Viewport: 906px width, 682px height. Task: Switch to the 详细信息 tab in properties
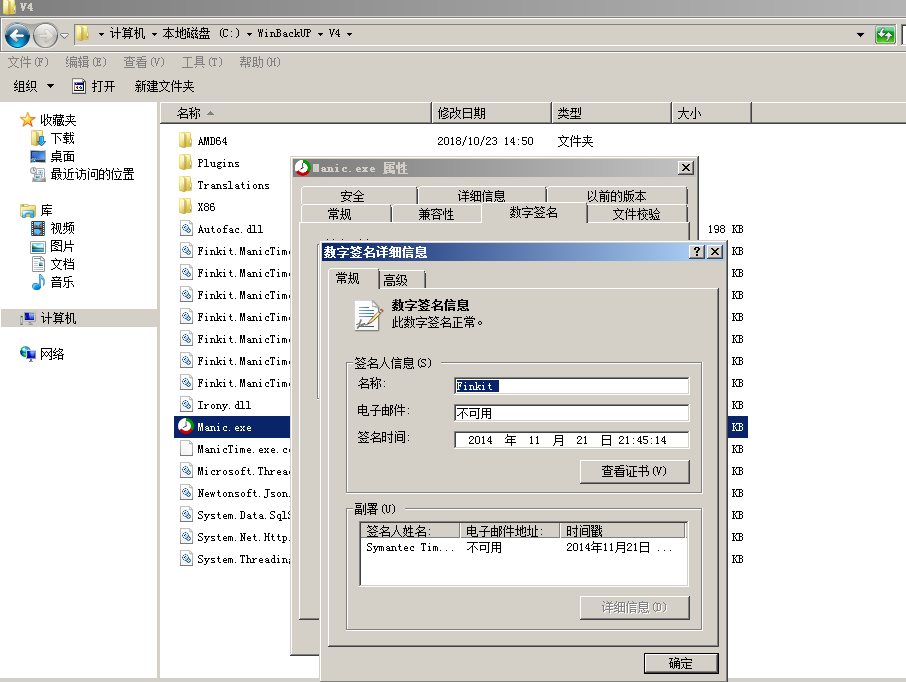coord(481,195)
